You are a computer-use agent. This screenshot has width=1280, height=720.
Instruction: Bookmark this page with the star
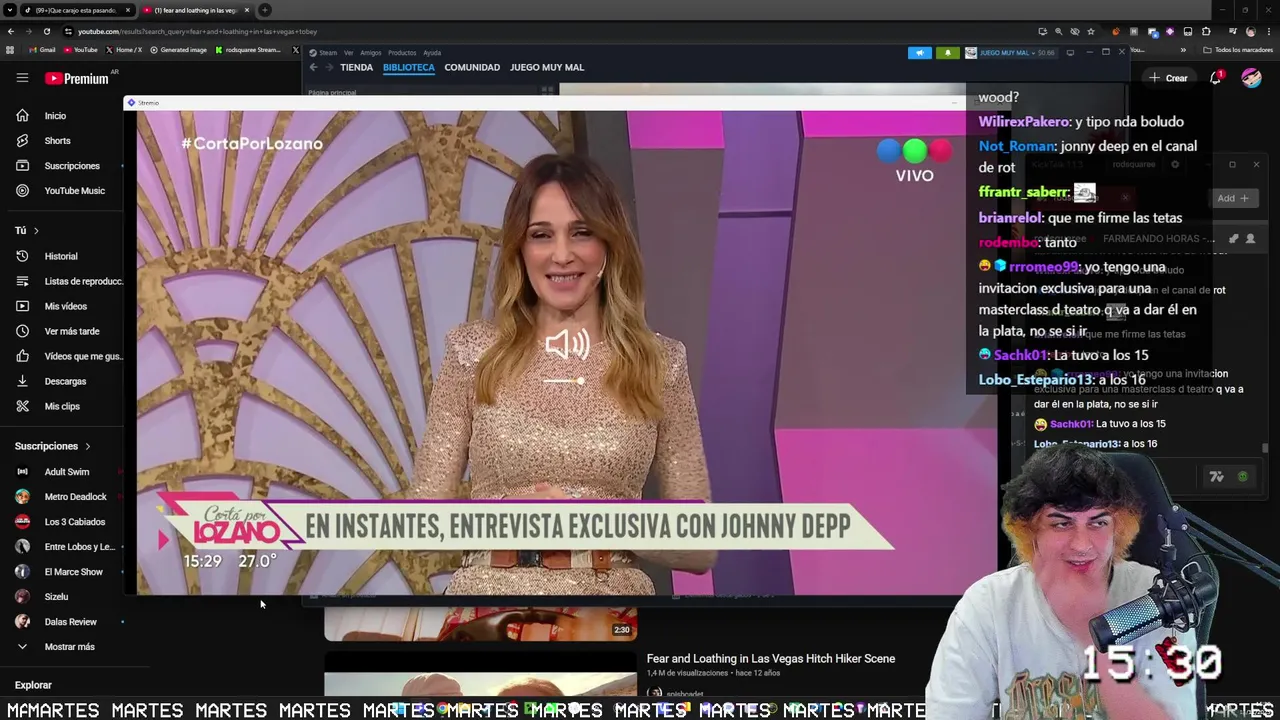pyautogui.click(x=1090, y=31)
